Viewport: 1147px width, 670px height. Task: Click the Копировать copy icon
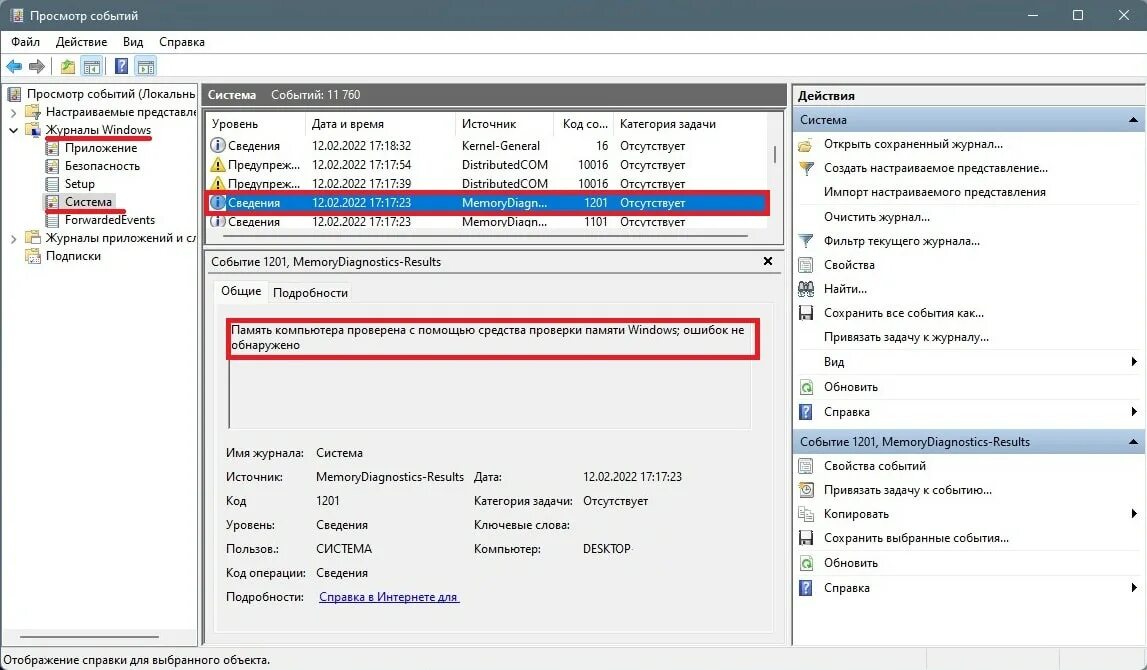point(805,514)
